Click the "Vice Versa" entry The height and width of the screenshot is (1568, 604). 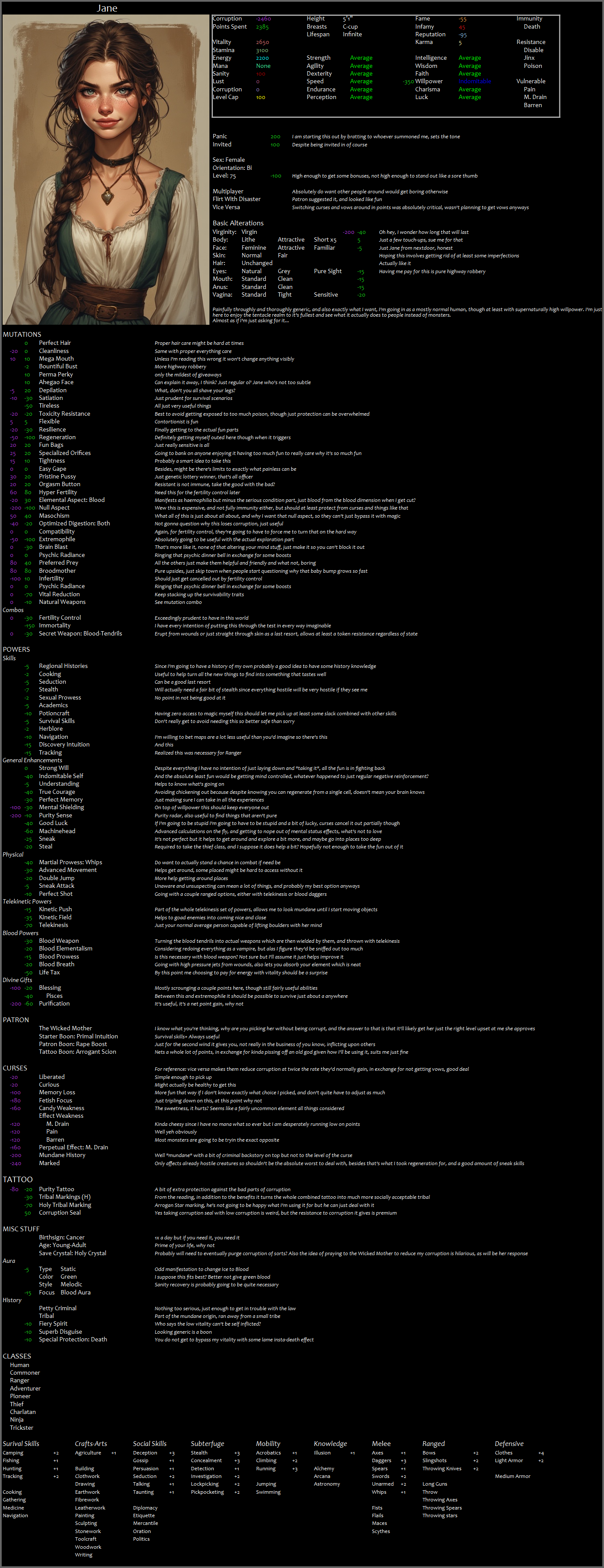[226, 207]
